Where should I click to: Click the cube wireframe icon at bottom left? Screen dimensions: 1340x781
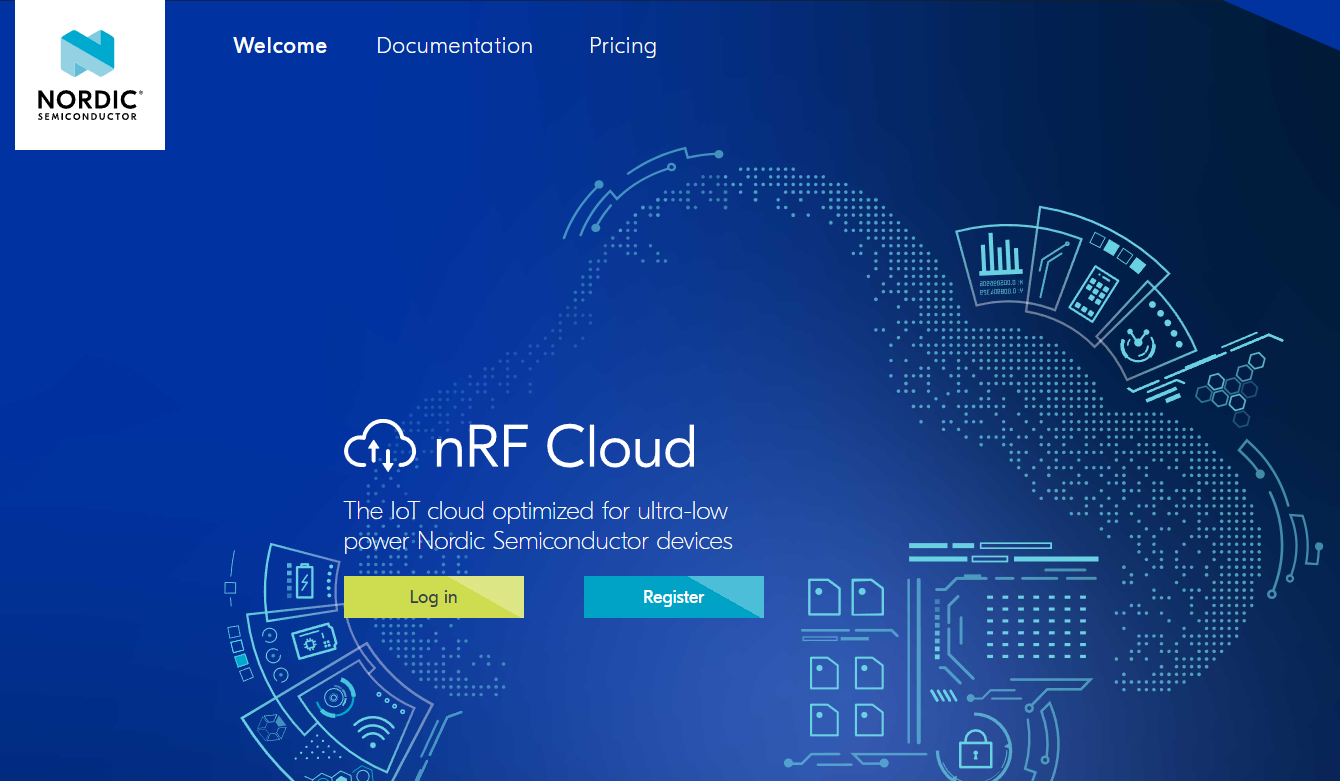[x=271, y=727]
